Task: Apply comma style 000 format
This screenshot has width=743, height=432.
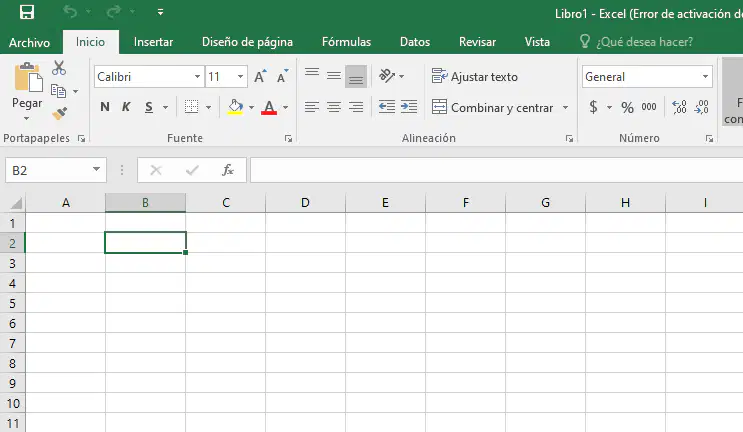Action: 649,107
